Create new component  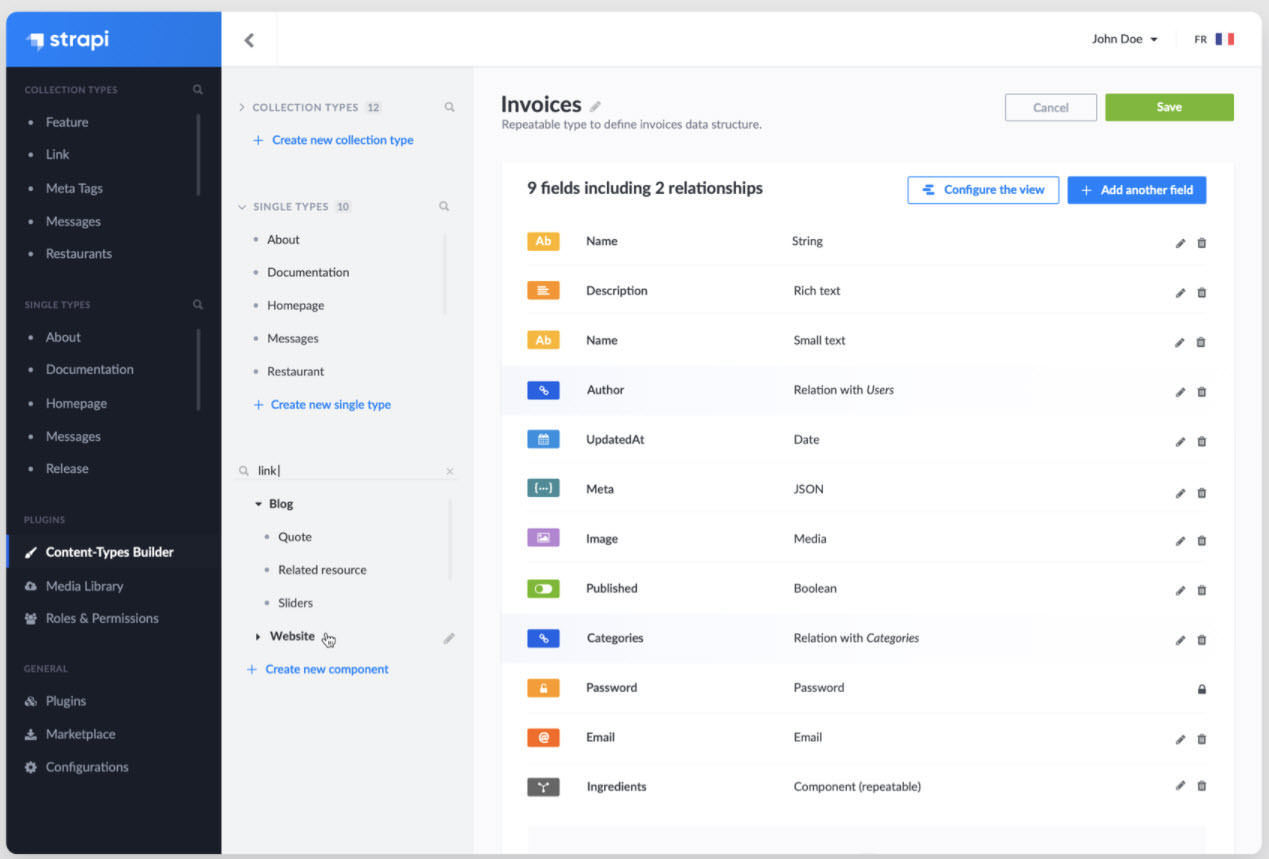pyautogui.click(x=318, y=669)
